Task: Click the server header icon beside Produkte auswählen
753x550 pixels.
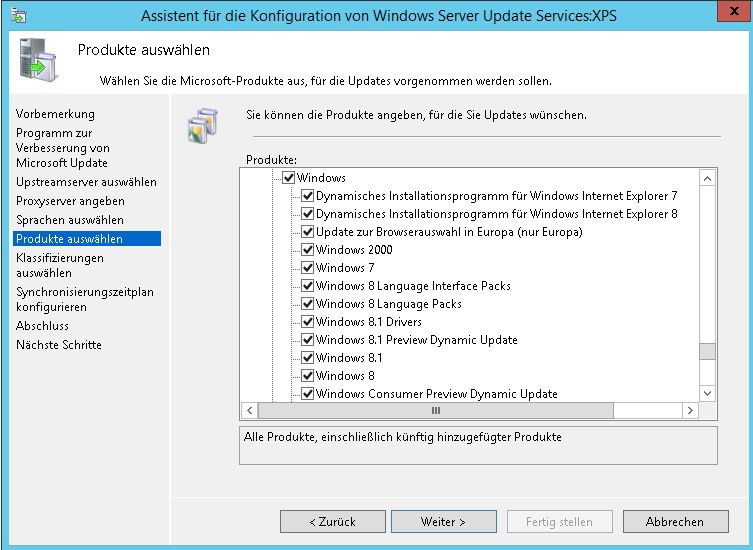Action: point(38,60)
